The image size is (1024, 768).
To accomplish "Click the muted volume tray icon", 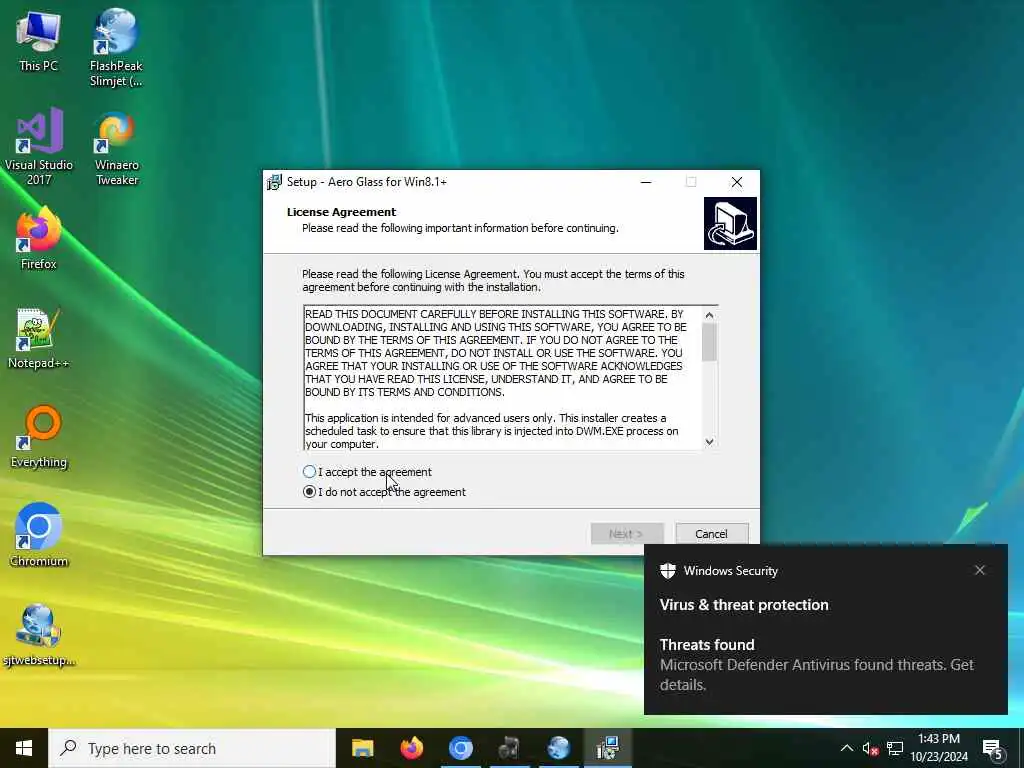I will pyautogui.click(x=870, y=748).
